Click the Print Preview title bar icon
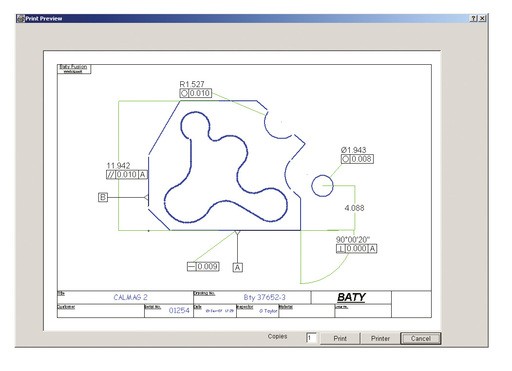 (x=21, y=19)
